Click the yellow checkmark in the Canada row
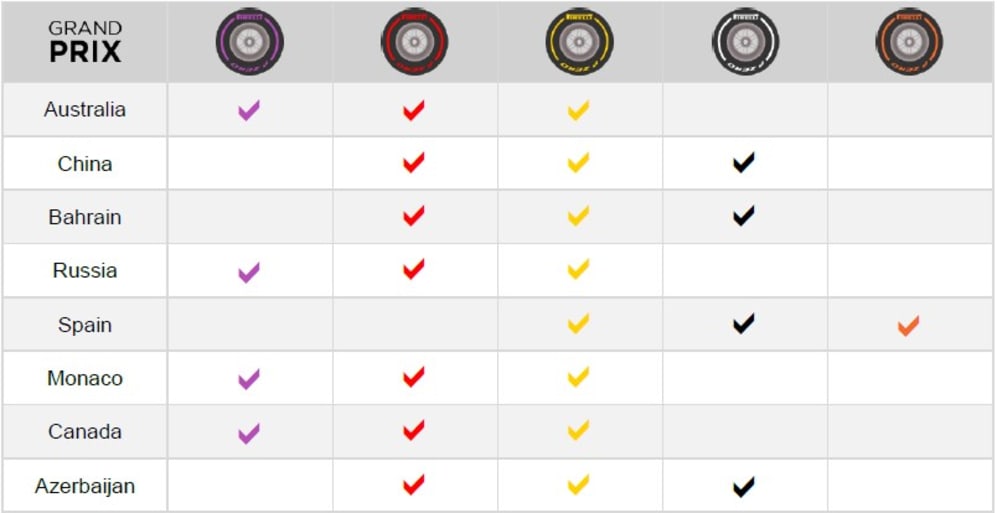The height and width of the screenshot is (513, 997). 578,432
